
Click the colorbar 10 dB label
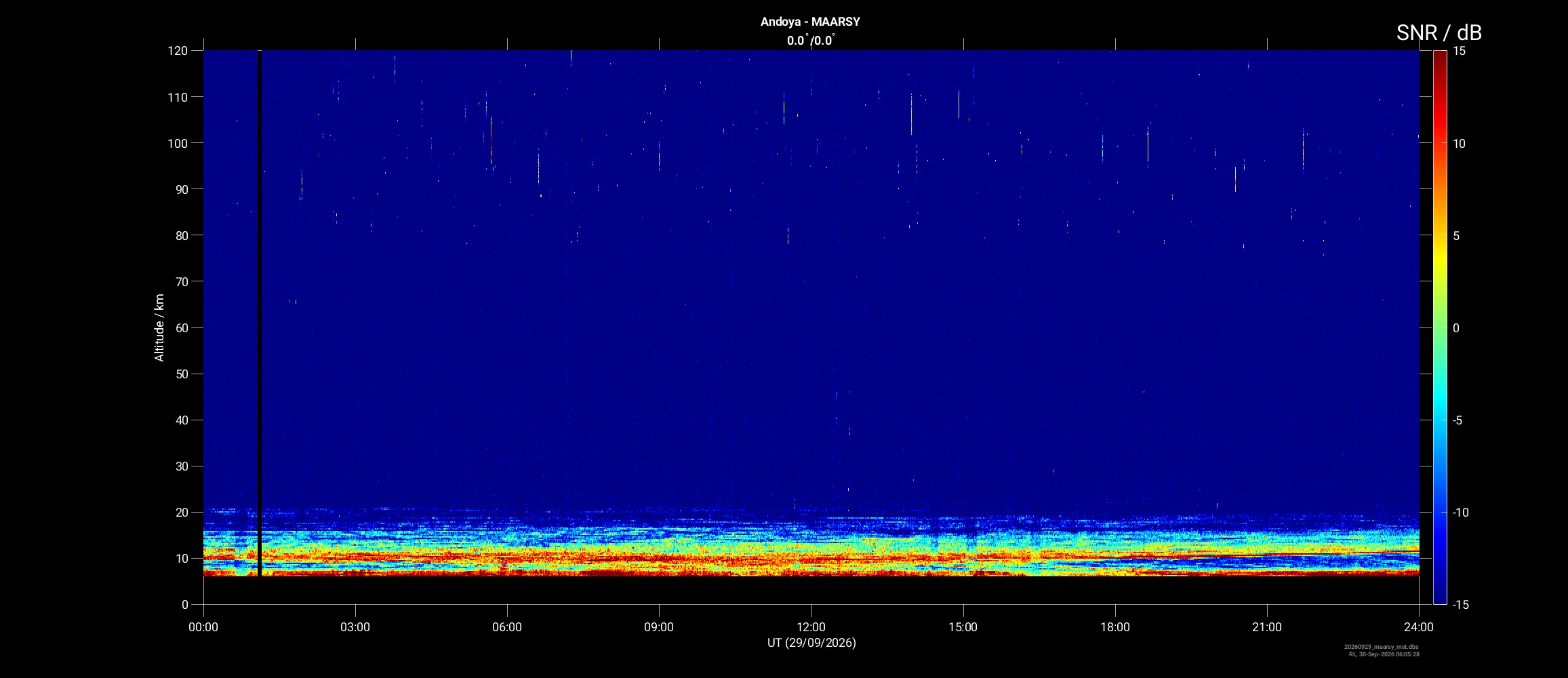[x=1459, y=143]
